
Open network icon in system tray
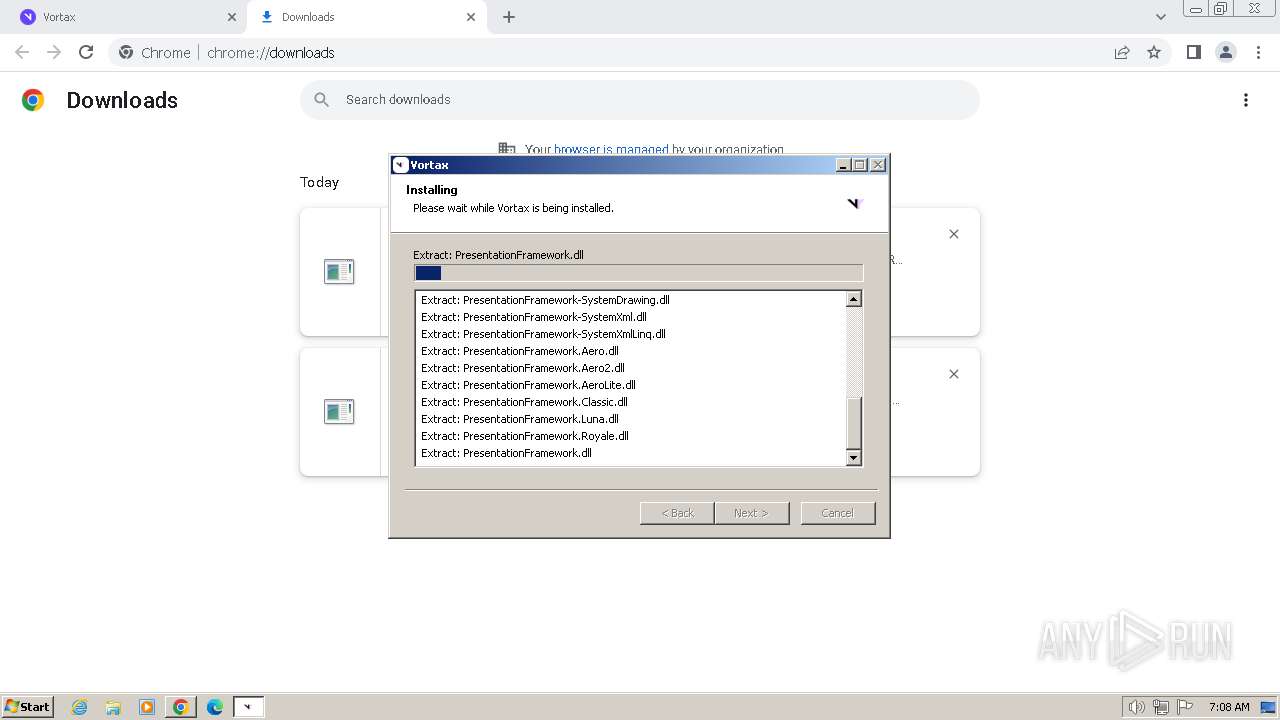tap(1161, 707)
